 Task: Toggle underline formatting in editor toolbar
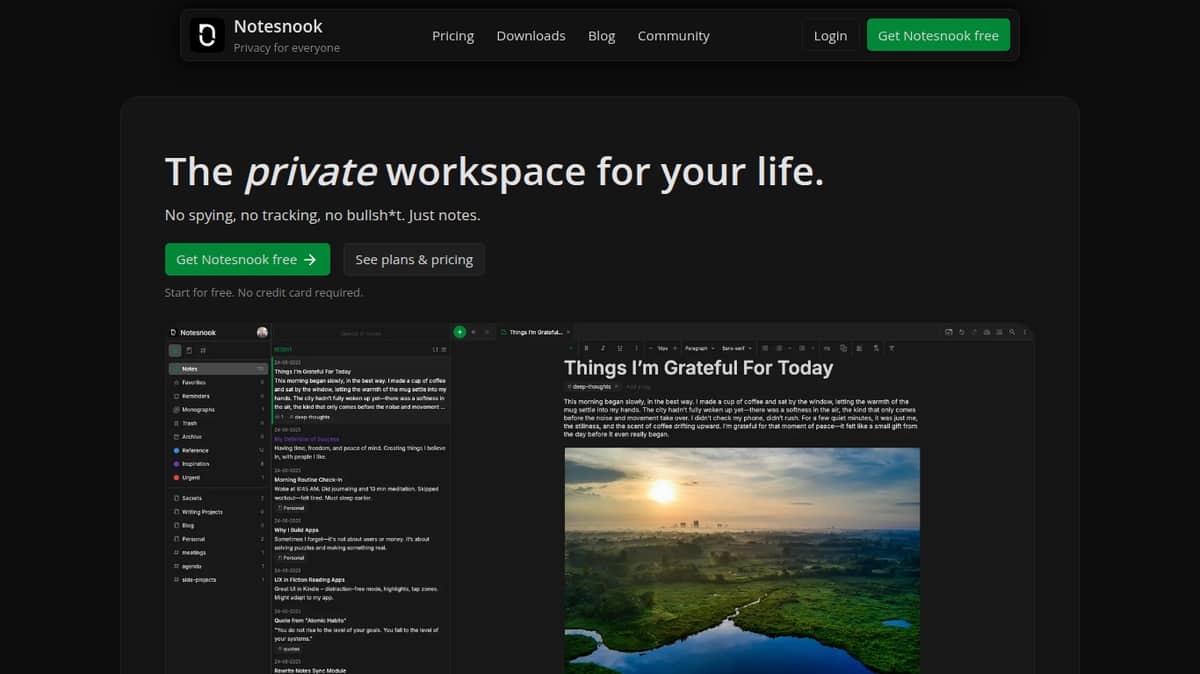click(x=620, y=348)
